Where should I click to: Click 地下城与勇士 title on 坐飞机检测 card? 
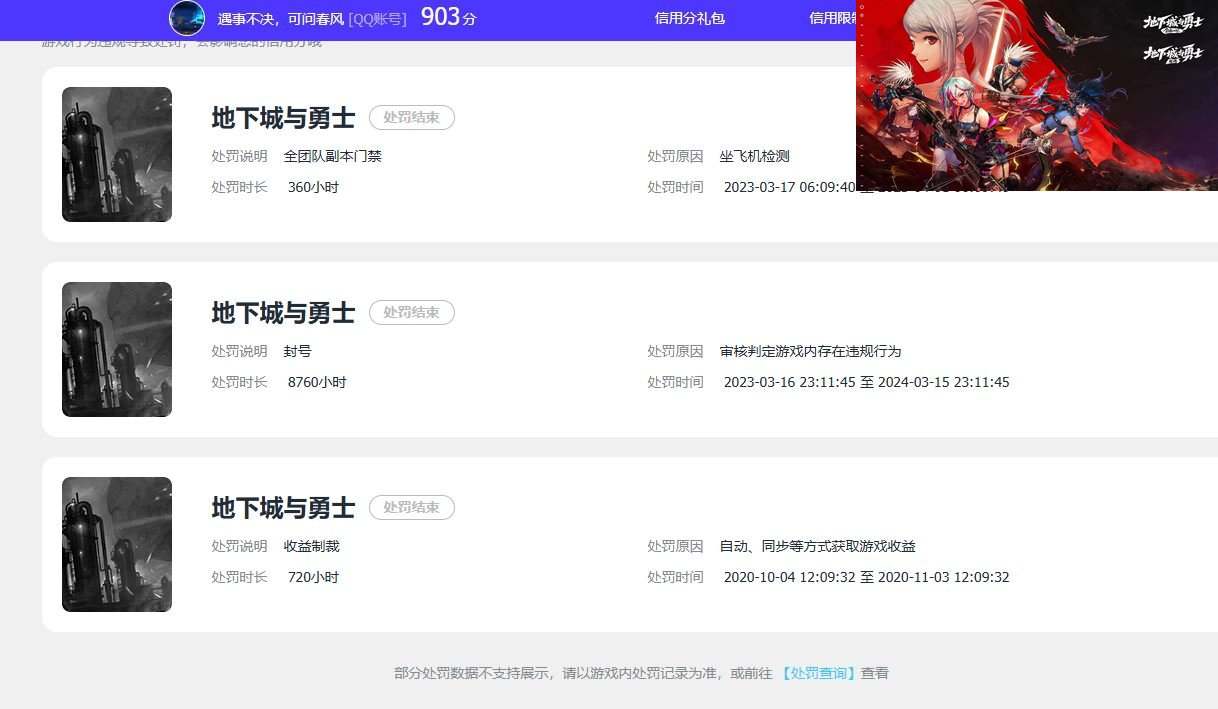283,118
